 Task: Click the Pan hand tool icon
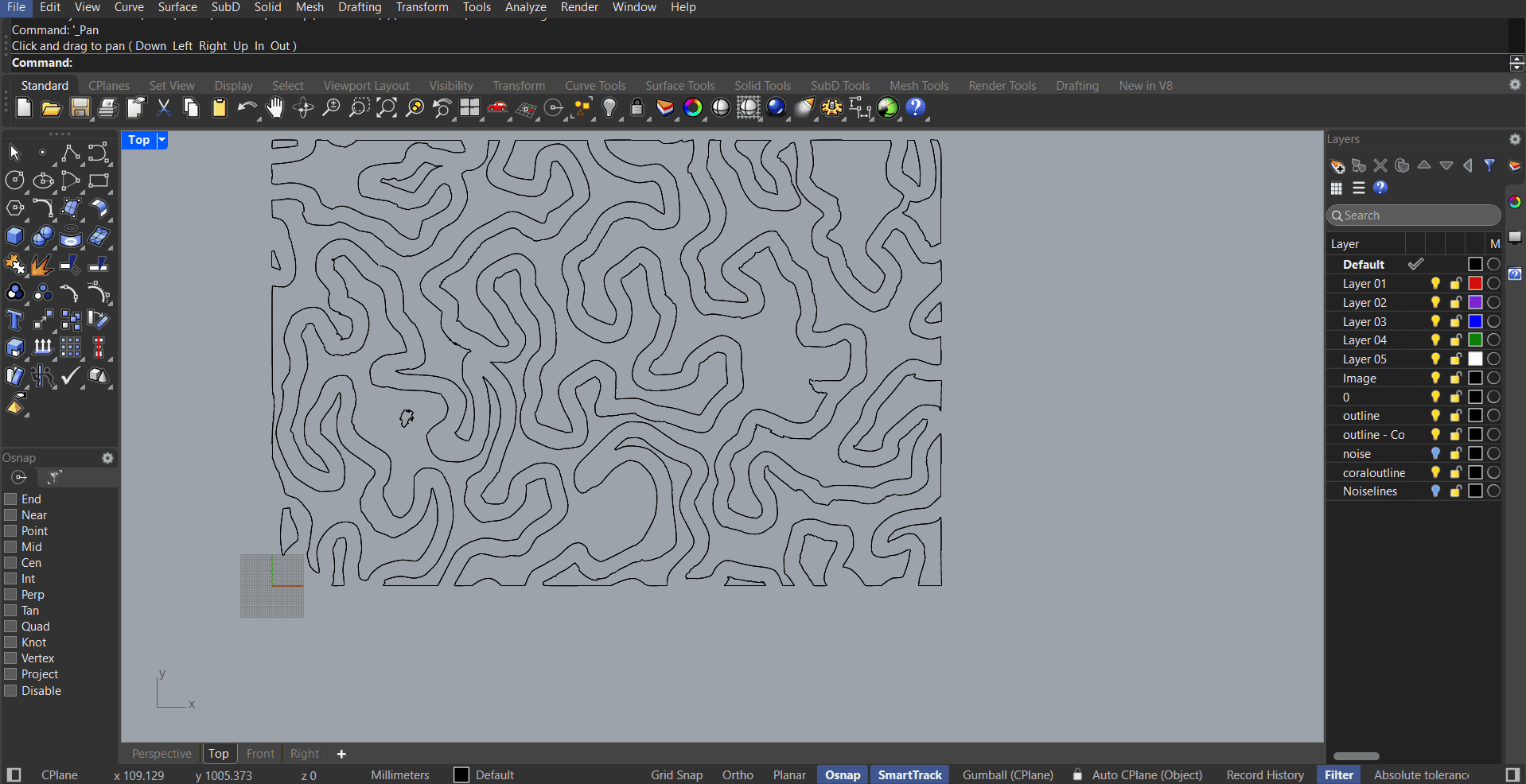point(274,108)
